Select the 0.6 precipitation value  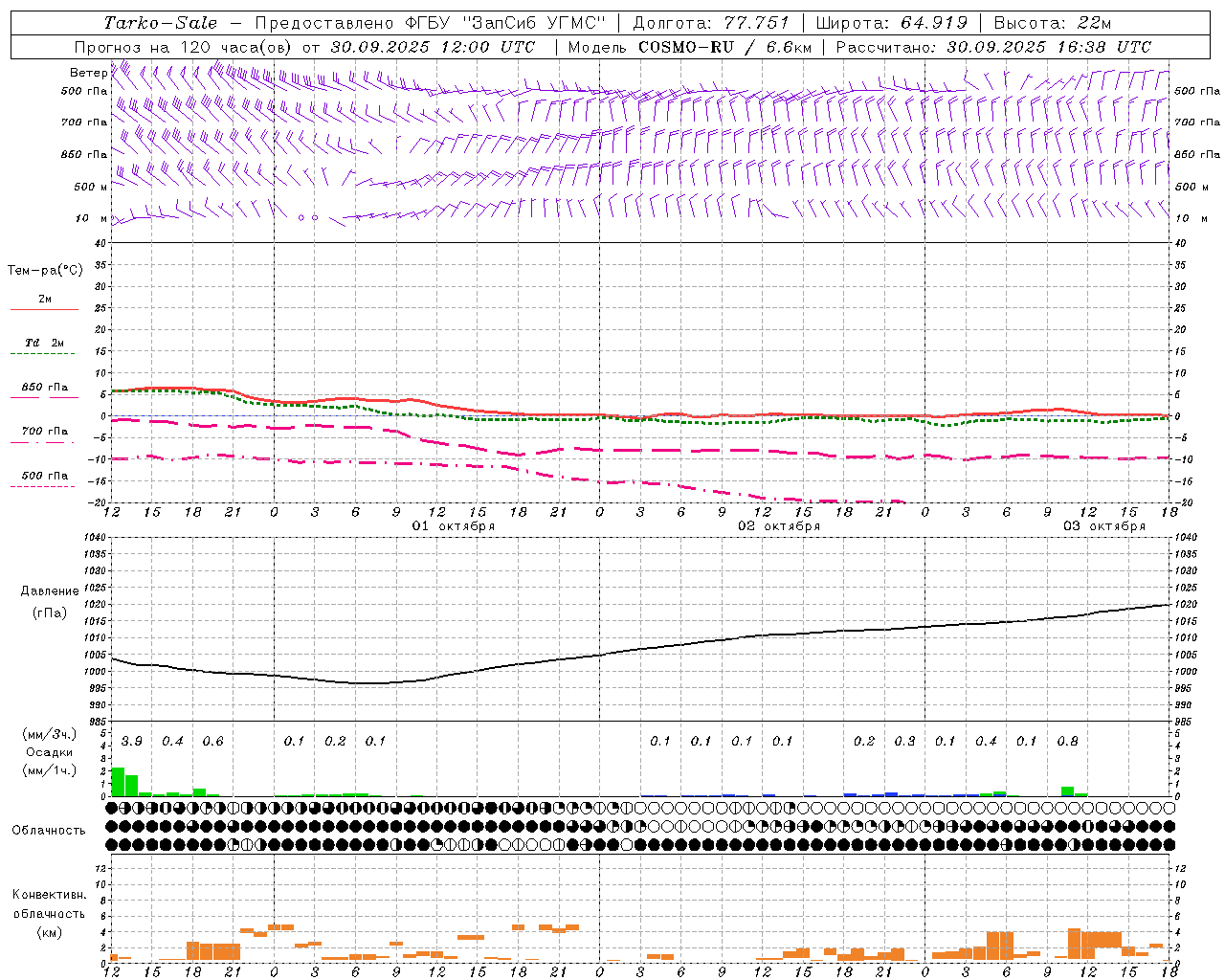[213, 742]
